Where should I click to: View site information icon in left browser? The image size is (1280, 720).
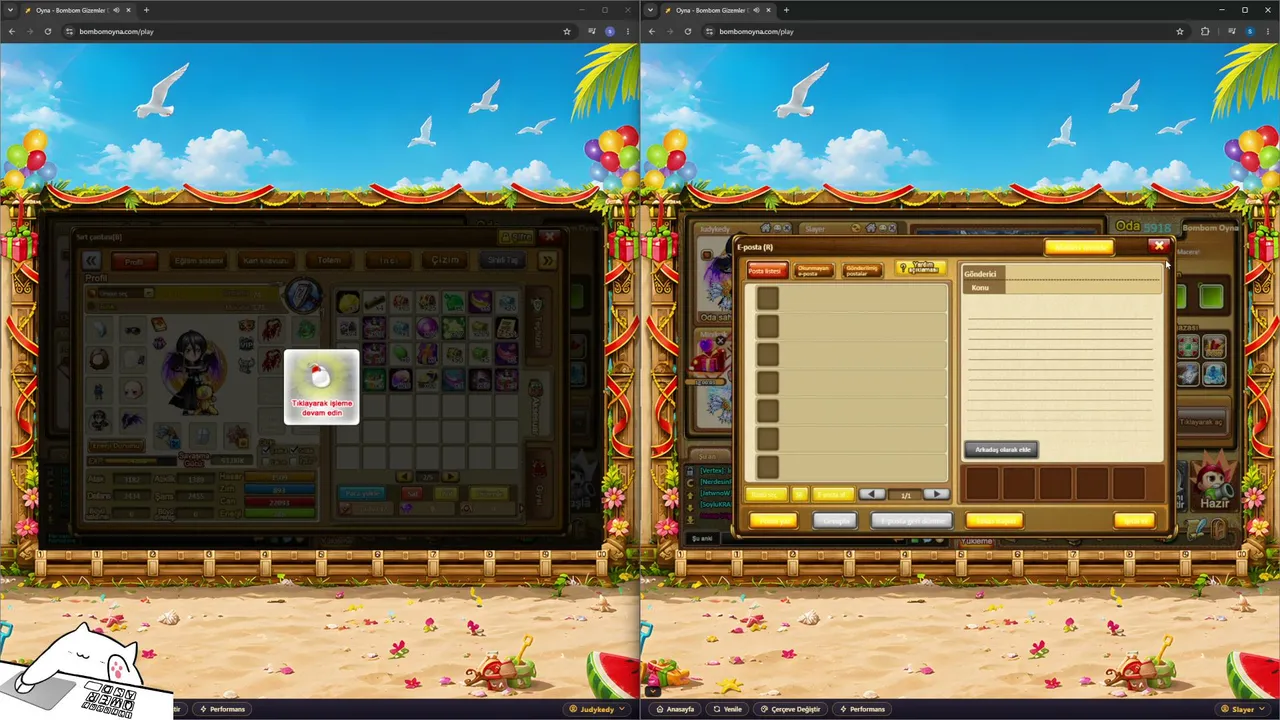click(x=70, y=31)
